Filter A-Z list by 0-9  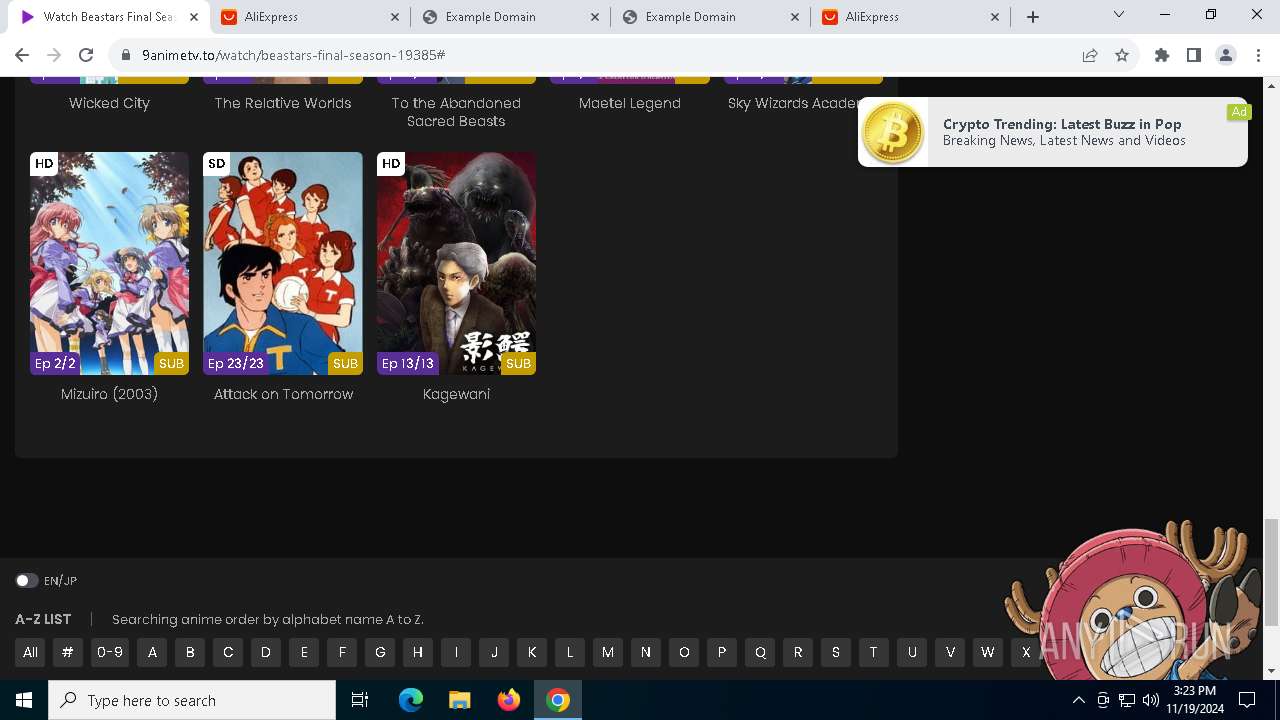[x=110, y=652]
